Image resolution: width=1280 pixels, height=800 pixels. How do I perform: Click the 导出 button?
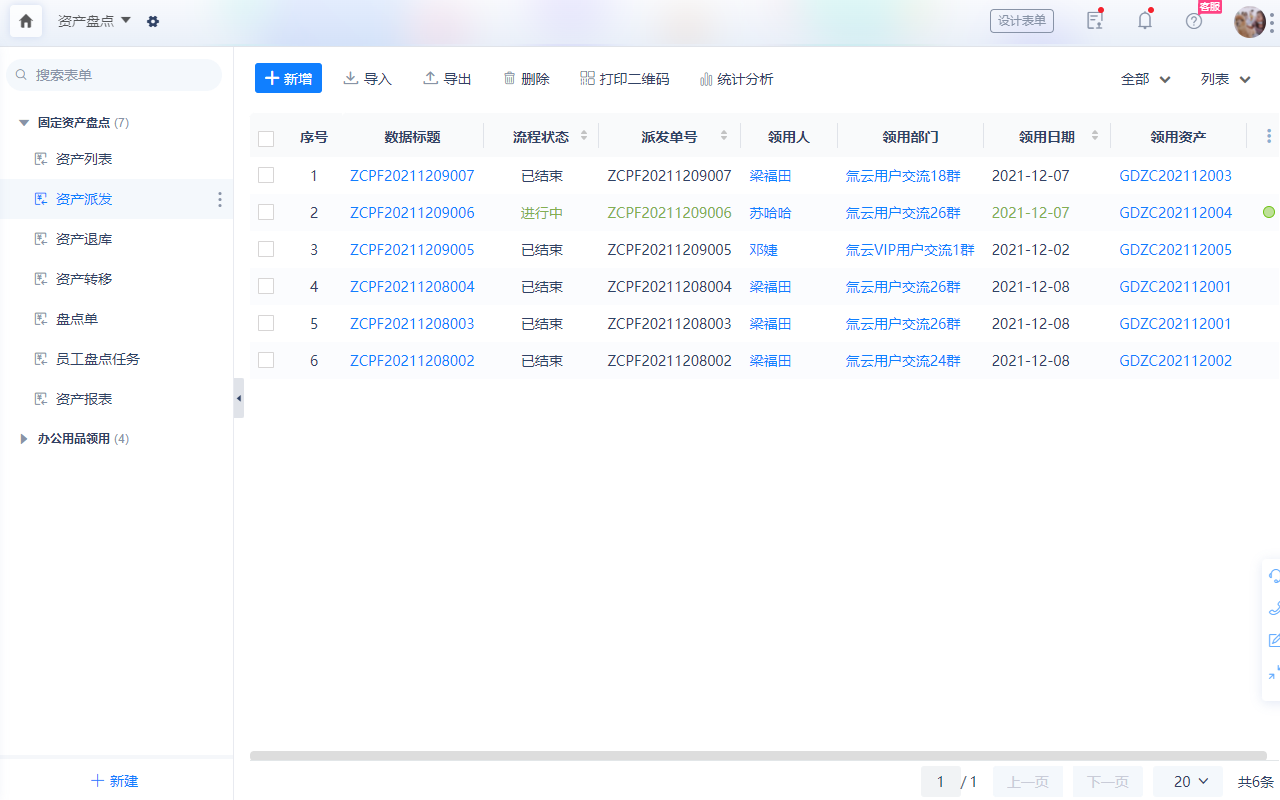click(x=447, y=79)
